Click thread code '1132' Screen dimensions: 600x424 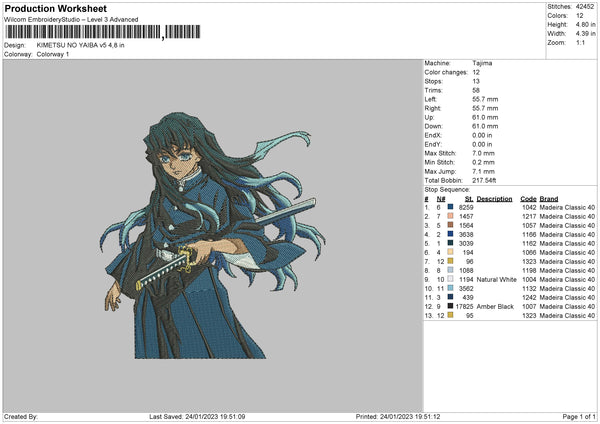[529, 289]
